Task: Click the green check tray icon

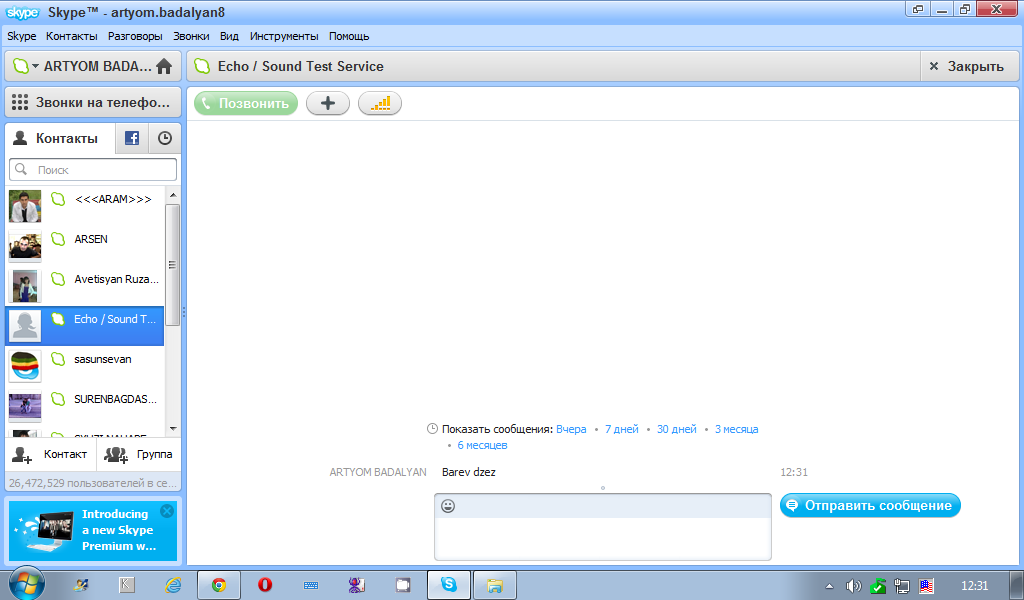Action: [878, 586]
